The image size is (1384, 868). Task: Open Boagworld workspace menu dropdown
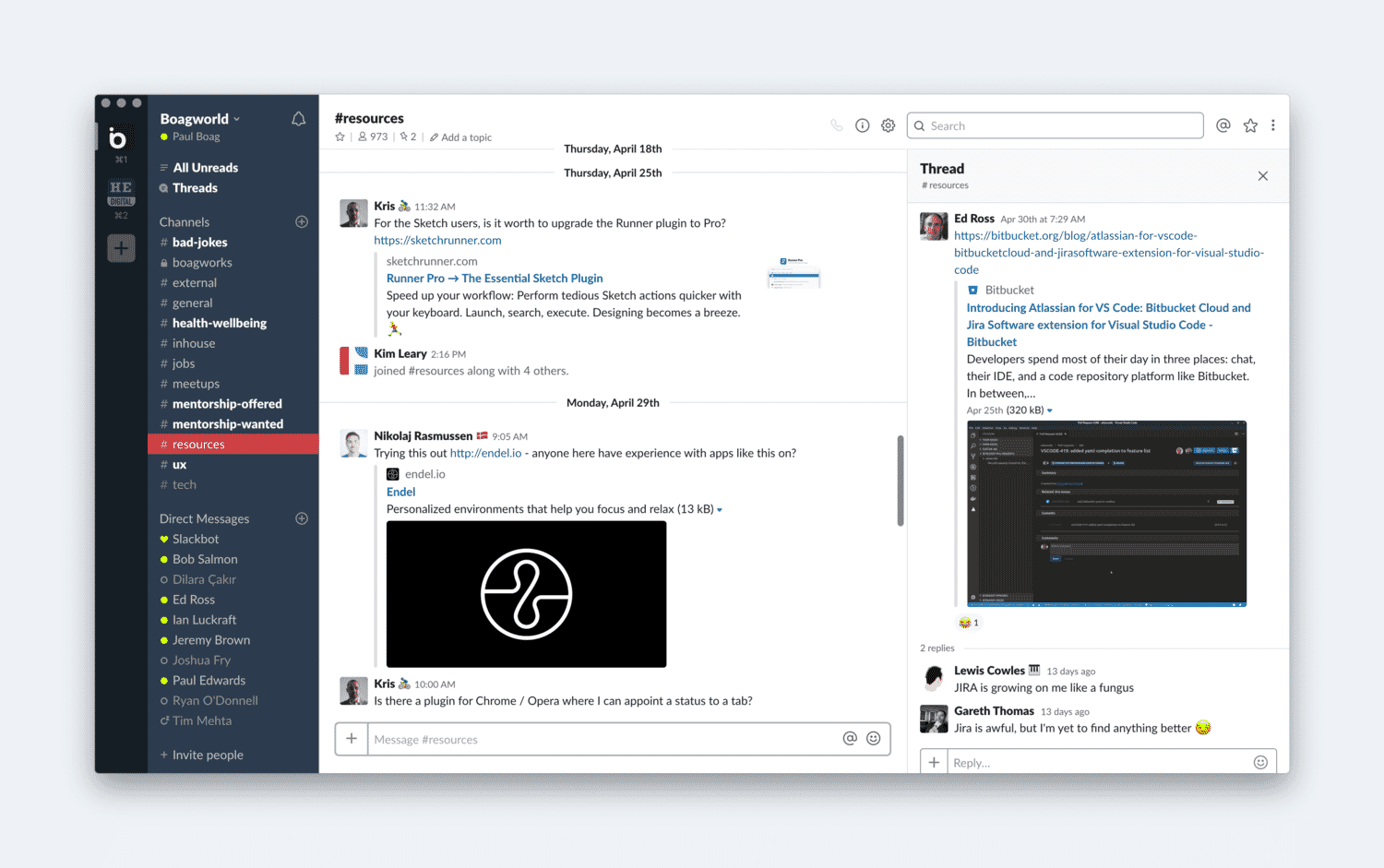[x=200, y=119]
